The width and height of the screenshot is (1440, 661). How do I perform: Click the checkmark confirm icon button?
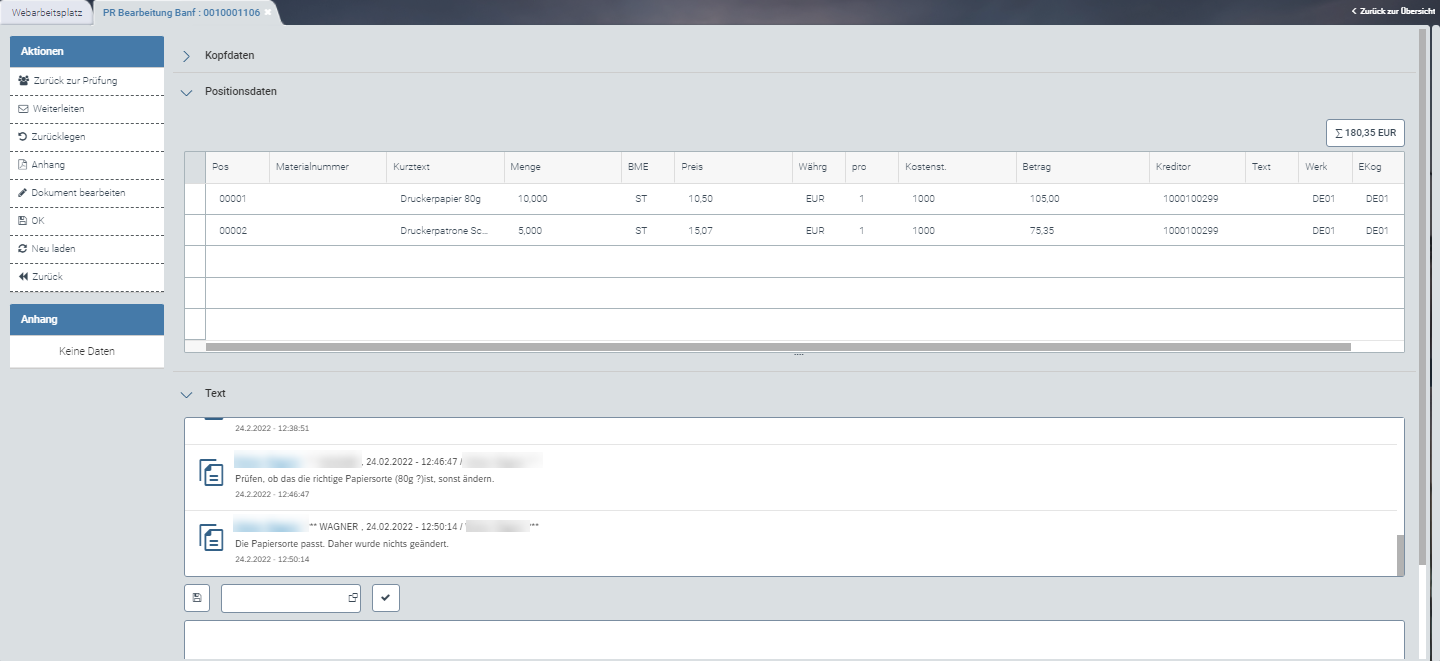pyautogui.click(x=386, y=598)
